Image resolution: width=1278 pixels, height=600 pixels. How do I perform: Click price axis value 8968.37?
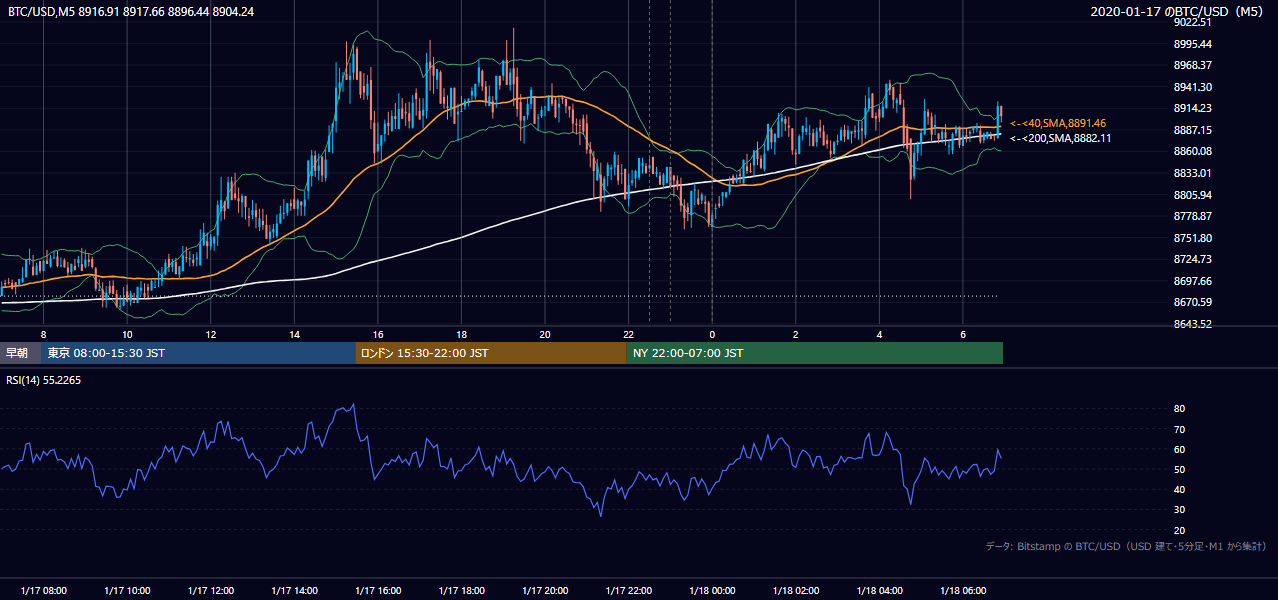tap(1194, 65)
